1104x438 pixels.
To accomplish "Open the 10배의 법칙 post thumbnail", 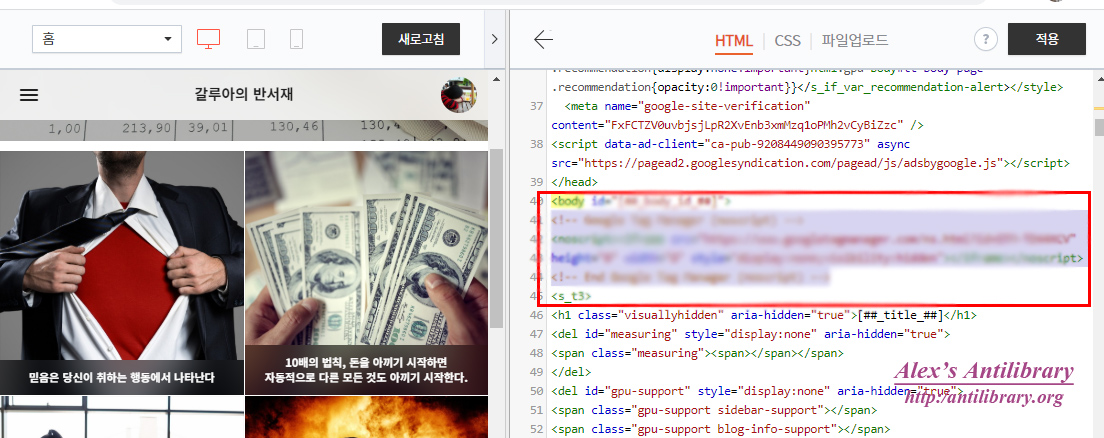I will pyautogui.click(x=366, y=273).
